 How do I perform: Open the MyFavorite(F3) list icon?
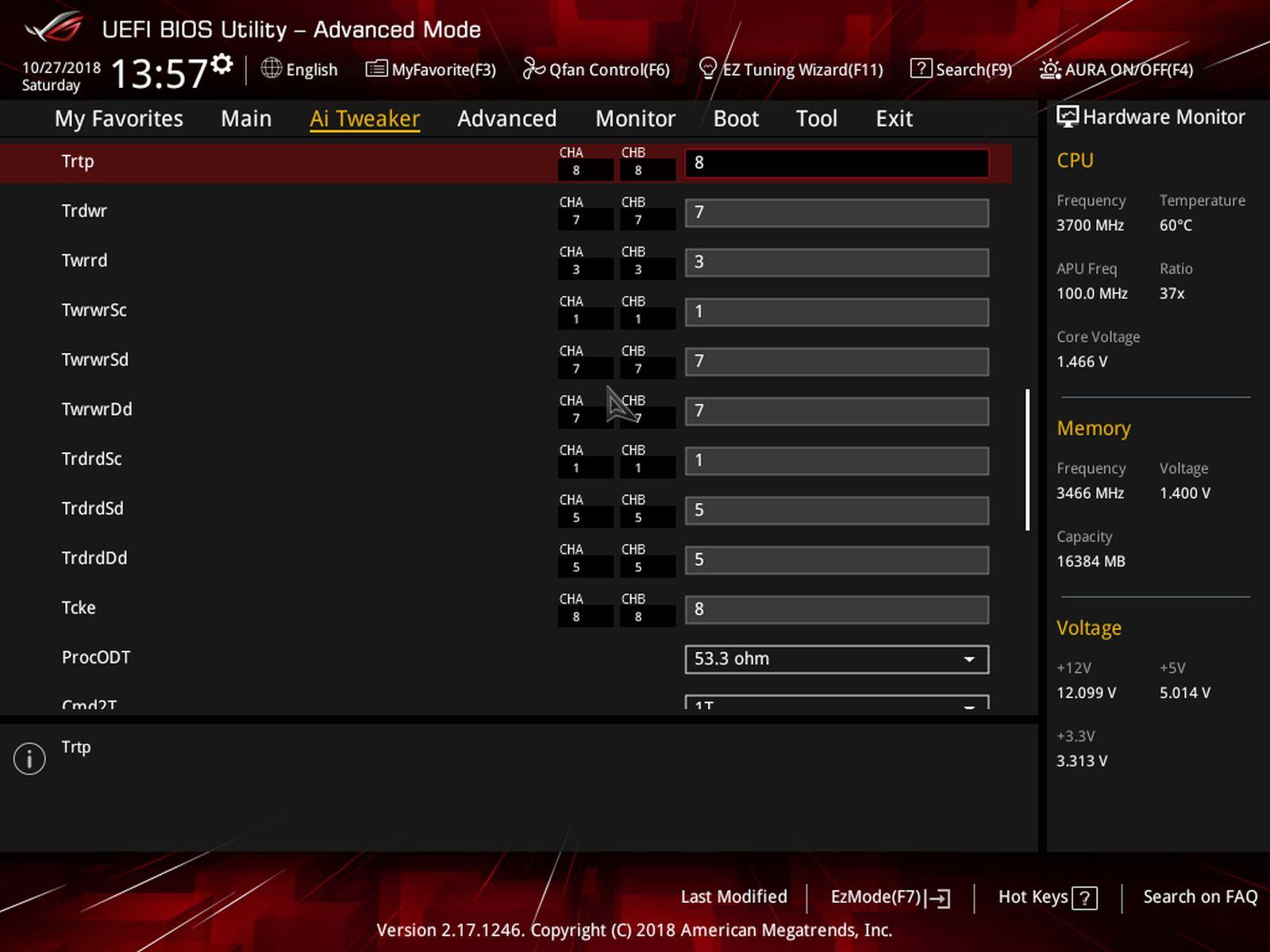coord(376,69)
